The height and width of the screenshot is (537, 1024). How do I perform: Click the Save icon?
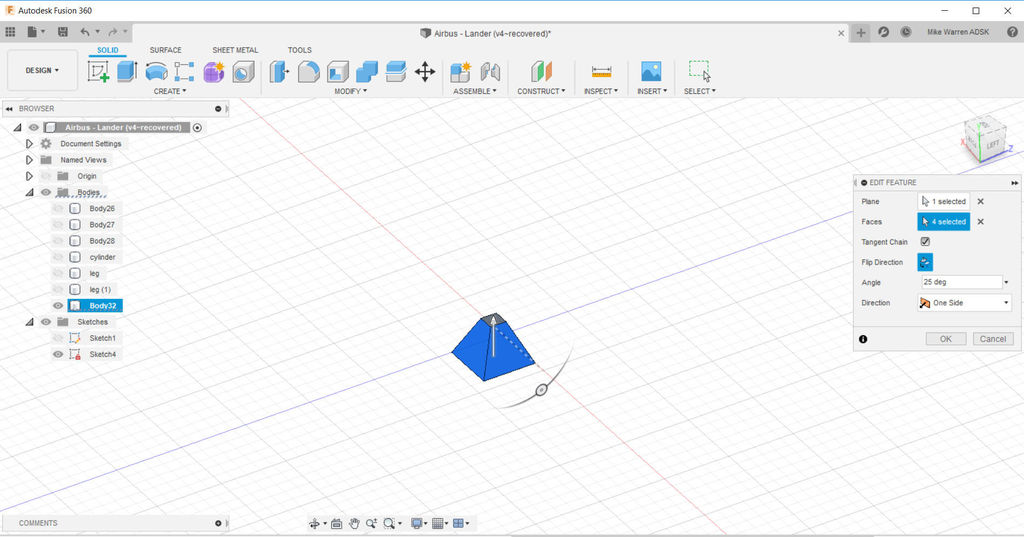point(63,31)
